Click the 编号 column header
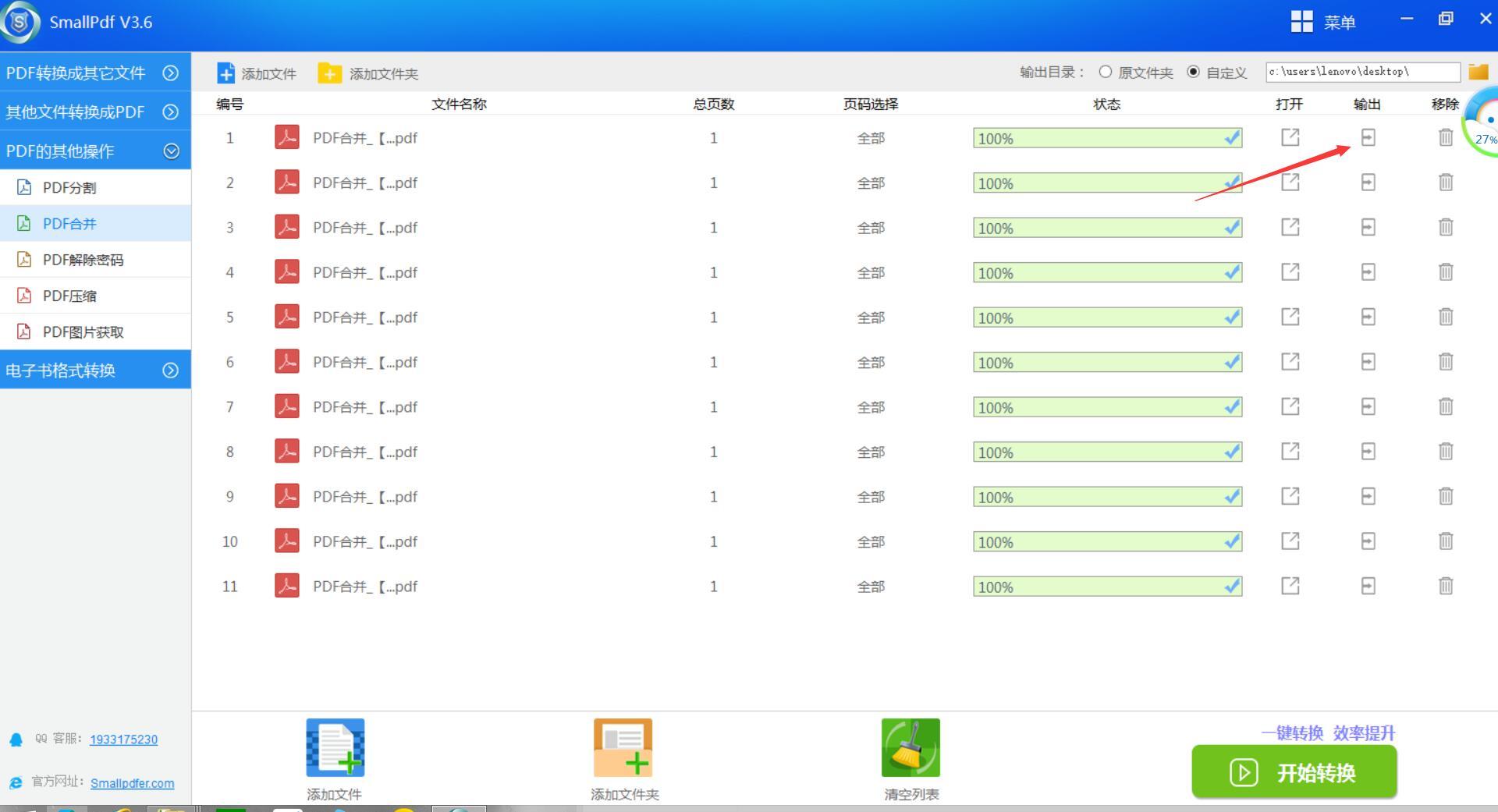Screen dimensions: 1498x812 click(229, 104)
